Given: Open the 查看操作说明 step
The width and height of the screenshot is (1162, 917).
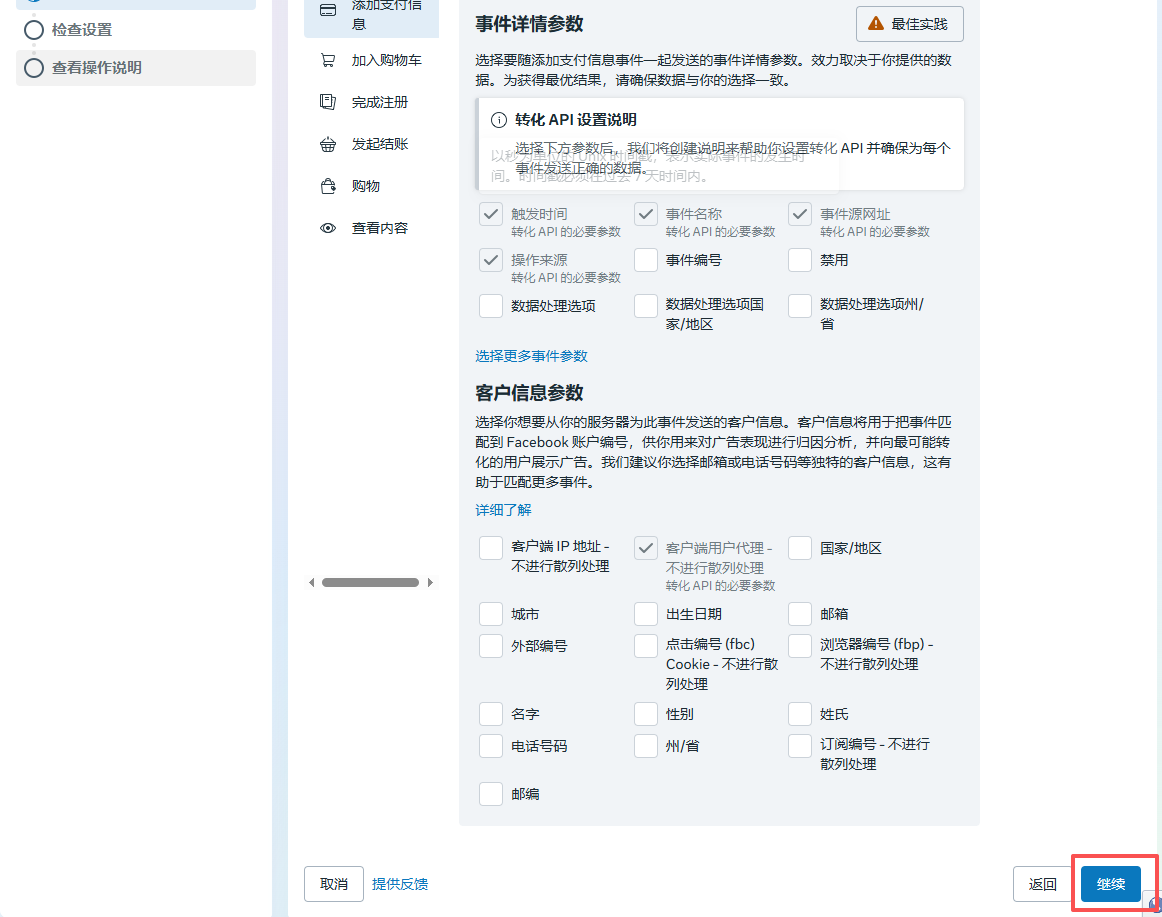Looking at the screenshot, I should (96, 68).
